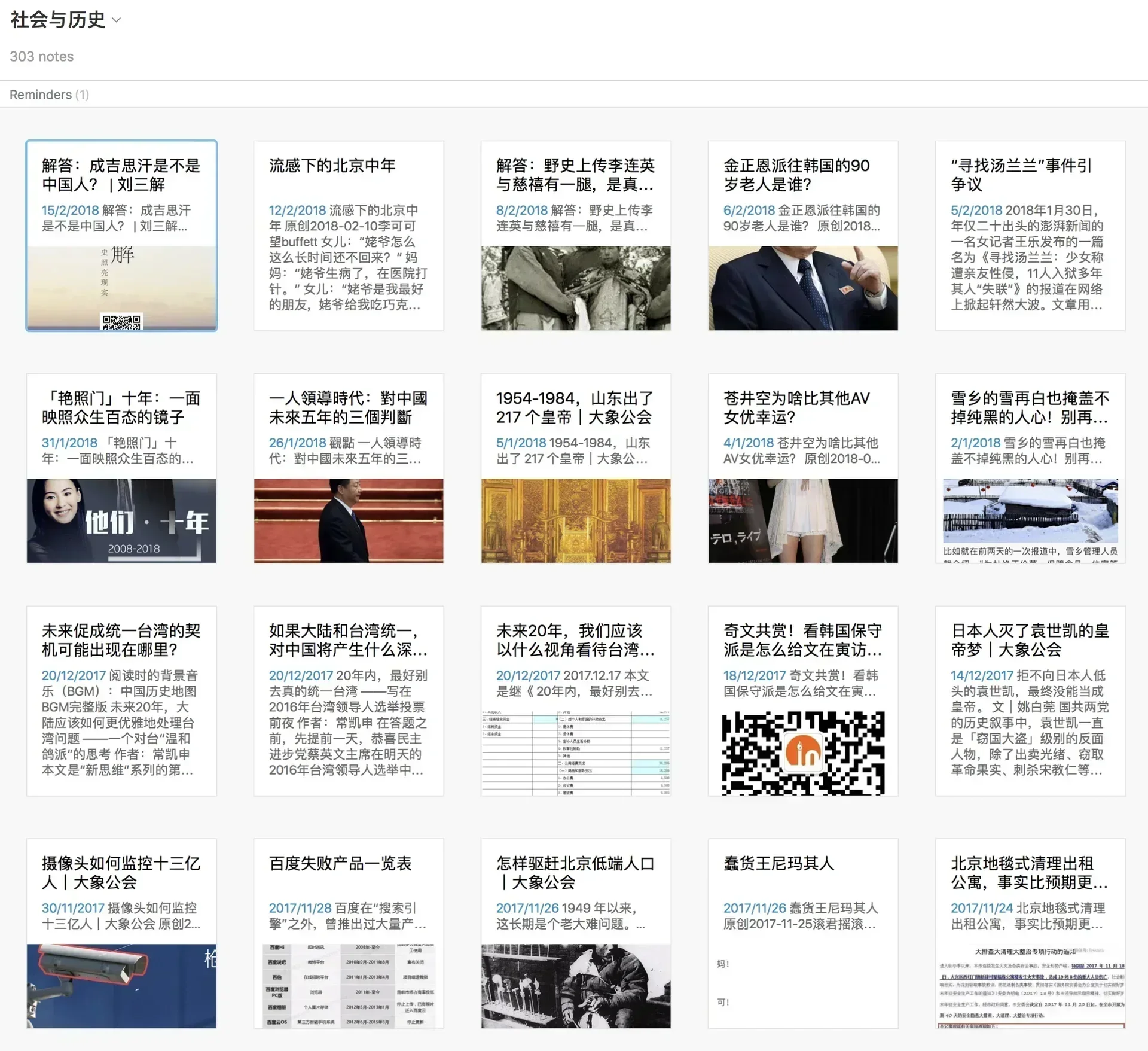This screenshot has height=1051, width=1148.
Task: Select the 蠢货王尼玛其人 note
Action: tap(802, 933)
